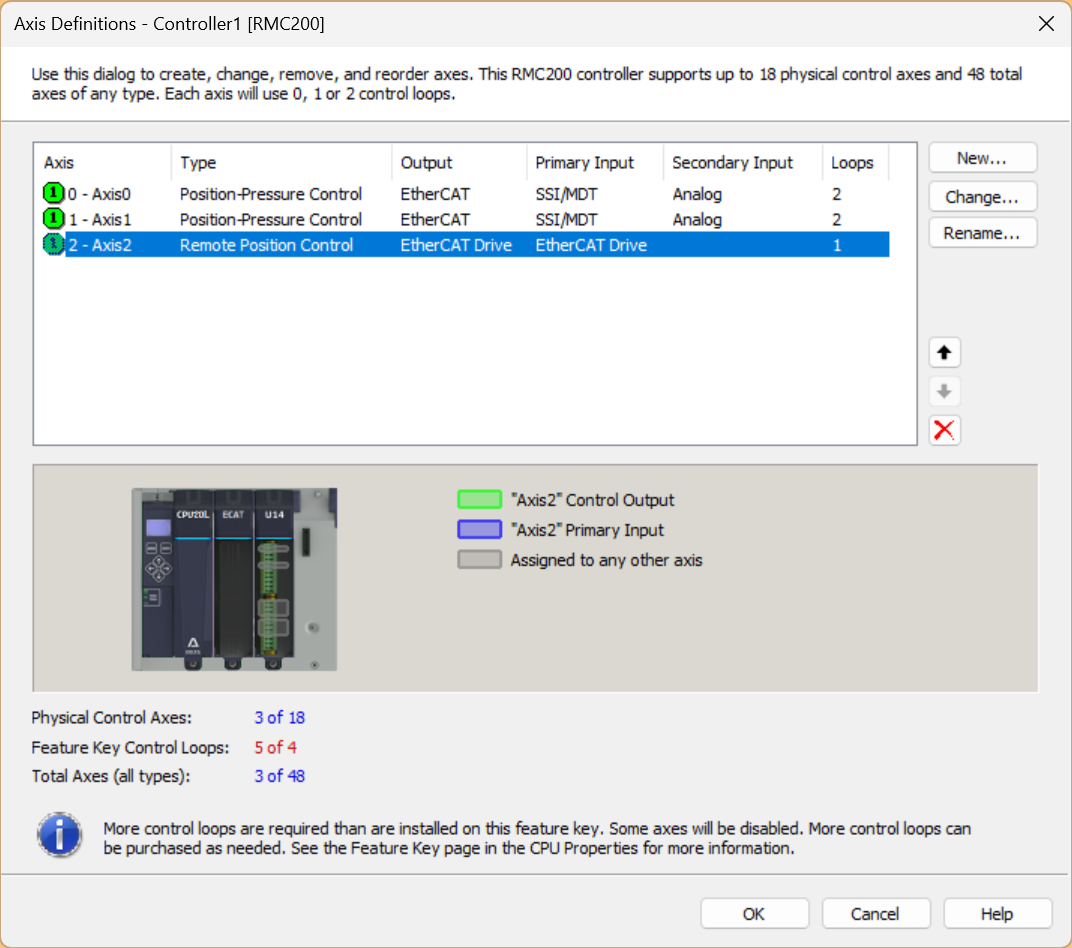Viewport: 1072px width, 948px height.
Task: Click the Primary Input column header
Action: [595, 163]
